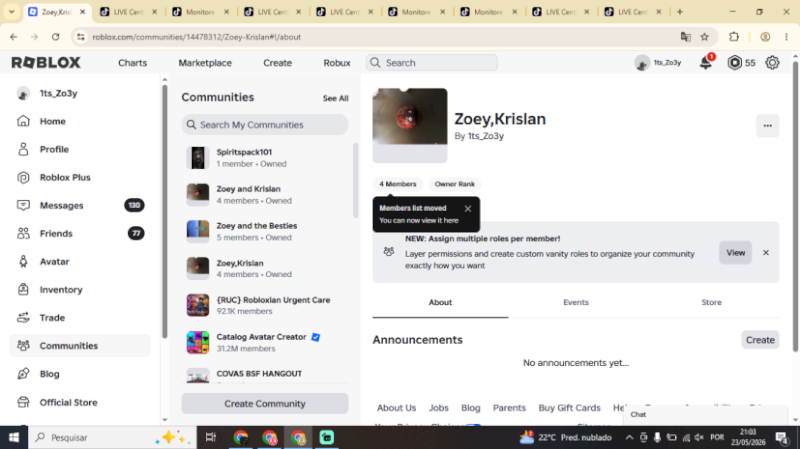Screen dimensions: 800x449
Task: Click the 4 Members chip
Action: click(x=397, y=184)
